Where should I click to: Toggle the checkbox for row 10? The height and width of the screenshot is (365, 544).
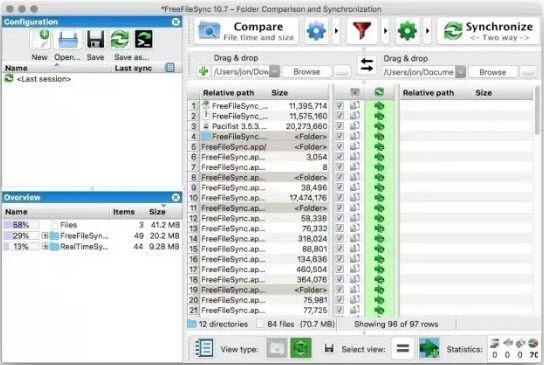[x=340, y=197]
